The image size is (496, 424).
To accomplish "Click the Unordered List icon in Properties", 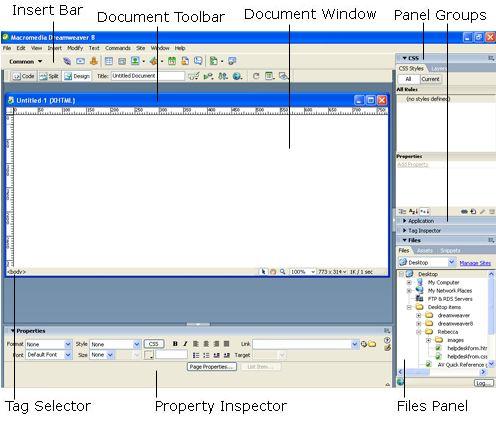I will click(196, 355).
